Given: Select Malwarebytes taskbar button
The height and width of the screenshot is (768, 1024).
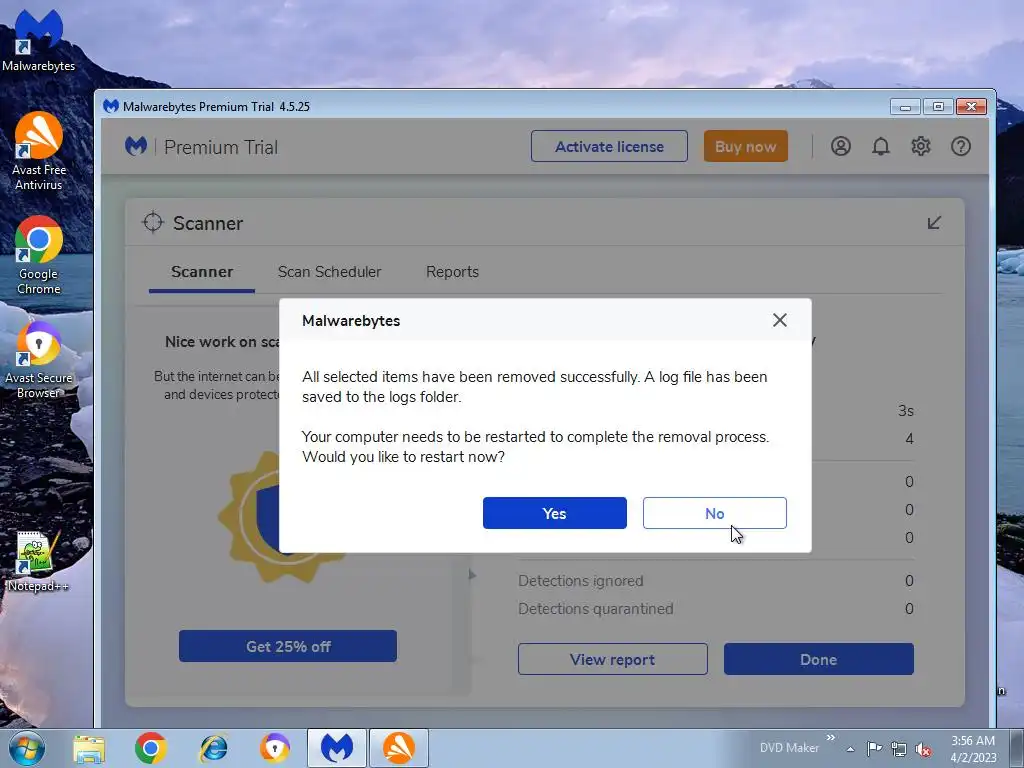Looking at the screenshot, I should [x=337, y=748].
